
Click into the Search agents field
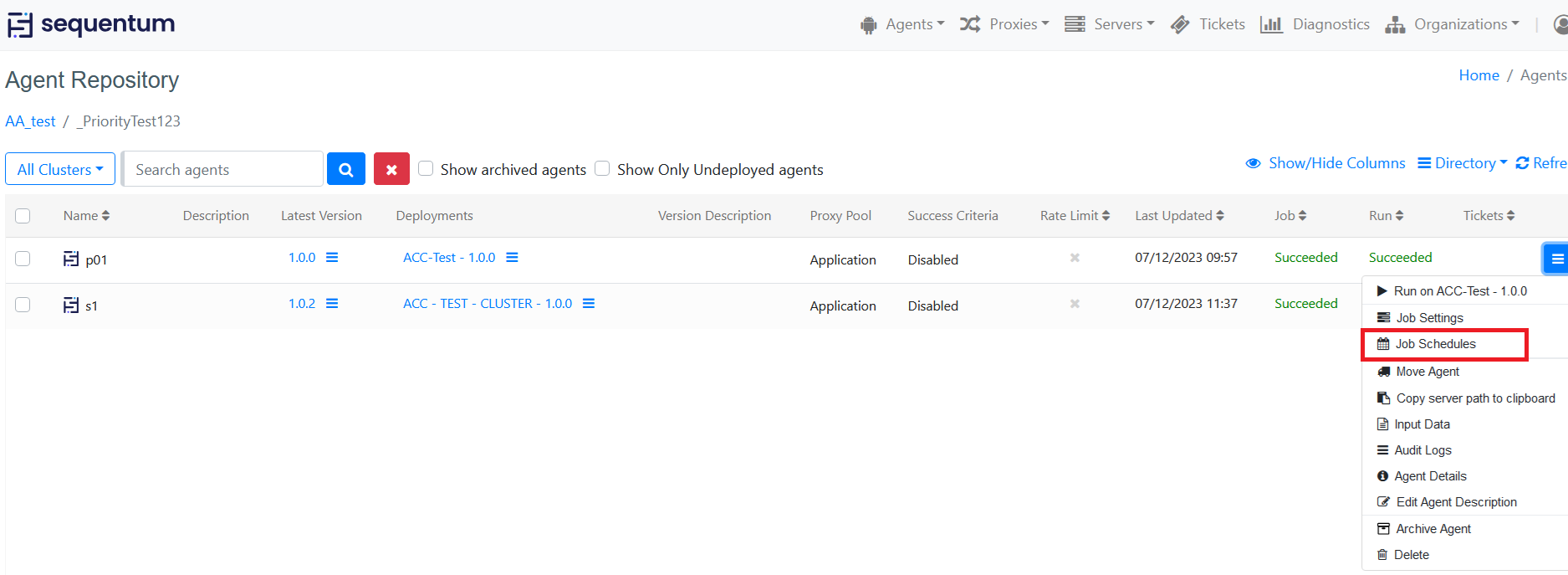(x=222, y=169)
